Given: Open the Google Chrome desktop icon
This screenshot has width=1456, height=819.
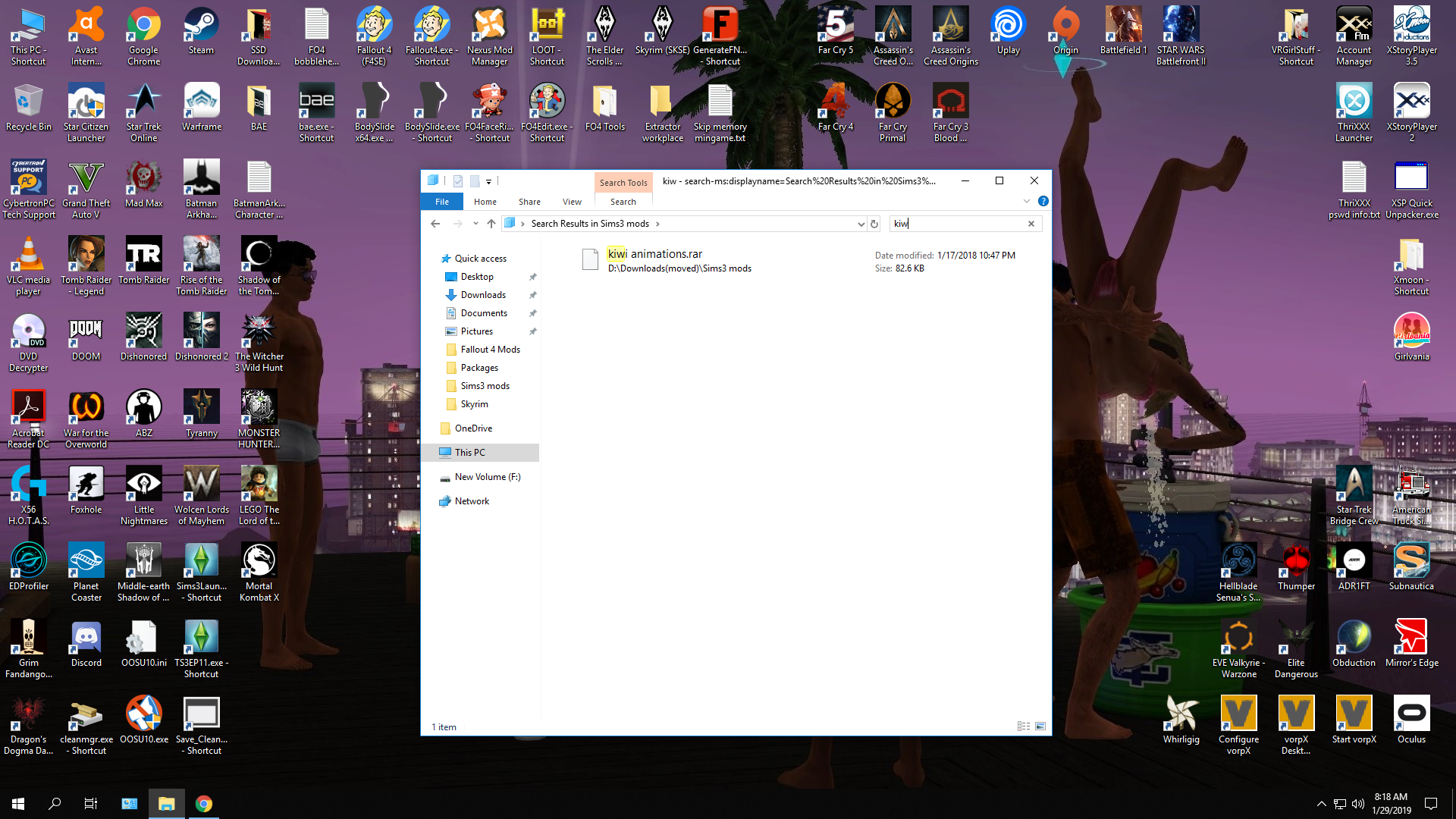Looking at the screenshot, I should pyautogui.click(x=143, y=36).
